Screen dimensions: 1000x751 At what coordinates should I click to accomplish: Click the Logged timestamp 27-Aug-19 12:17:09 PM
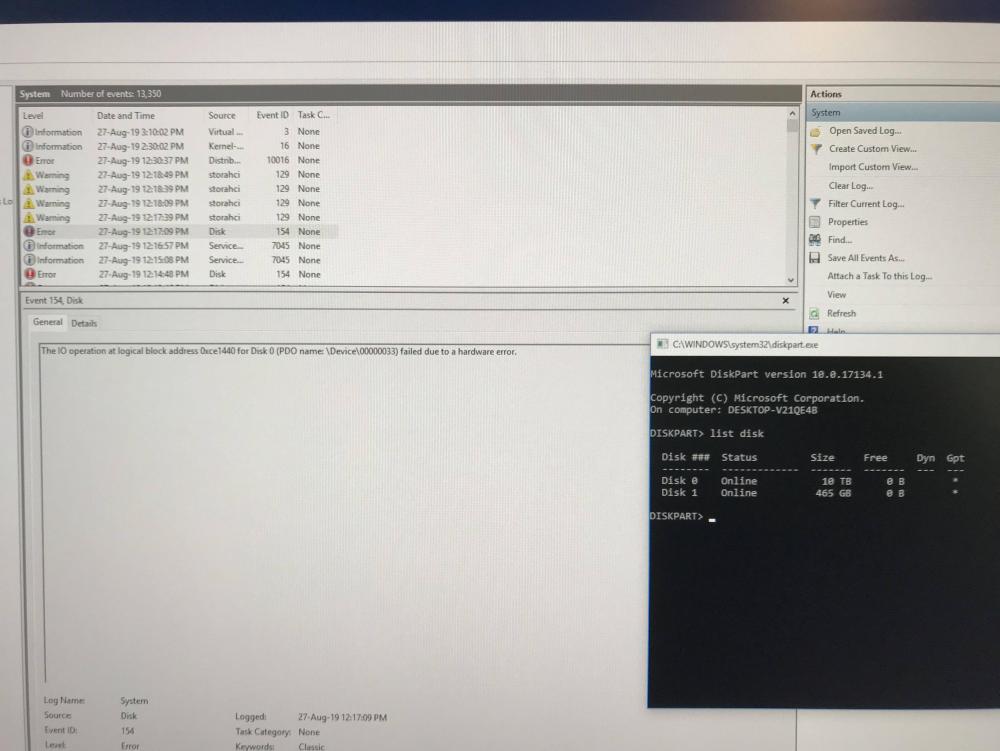342,717
